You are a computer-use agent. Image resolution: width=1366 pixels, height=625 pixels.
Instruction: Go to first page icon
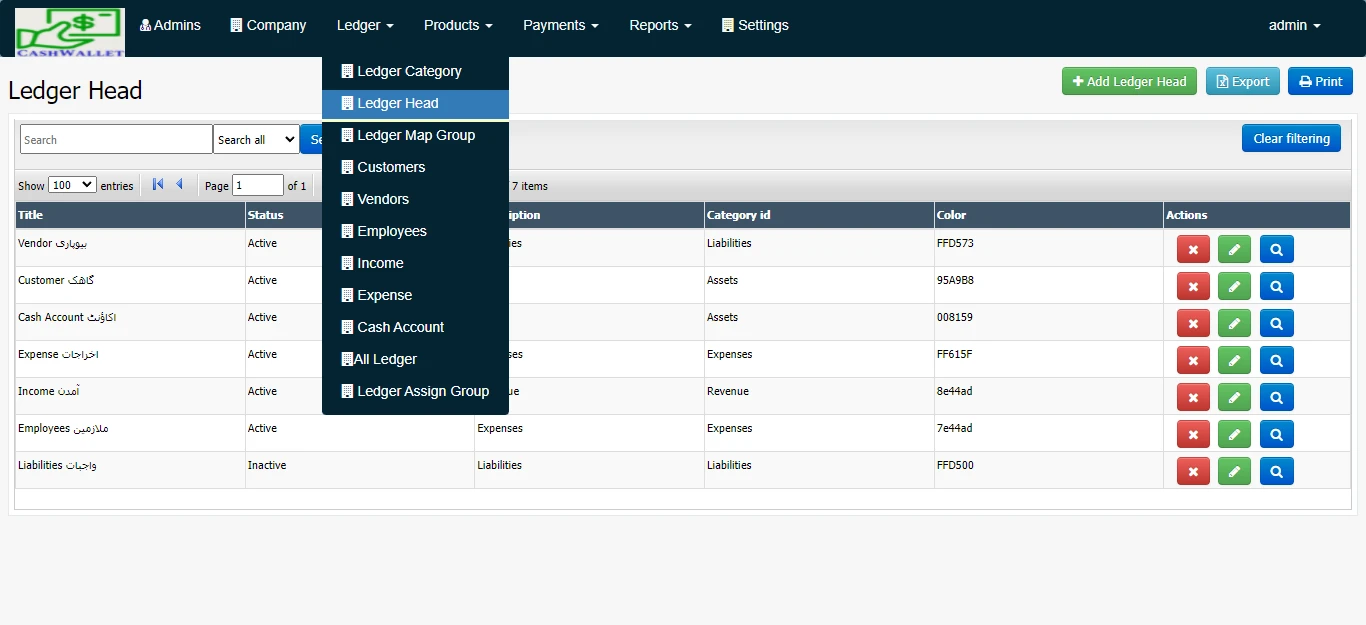[x=158, y=185]
